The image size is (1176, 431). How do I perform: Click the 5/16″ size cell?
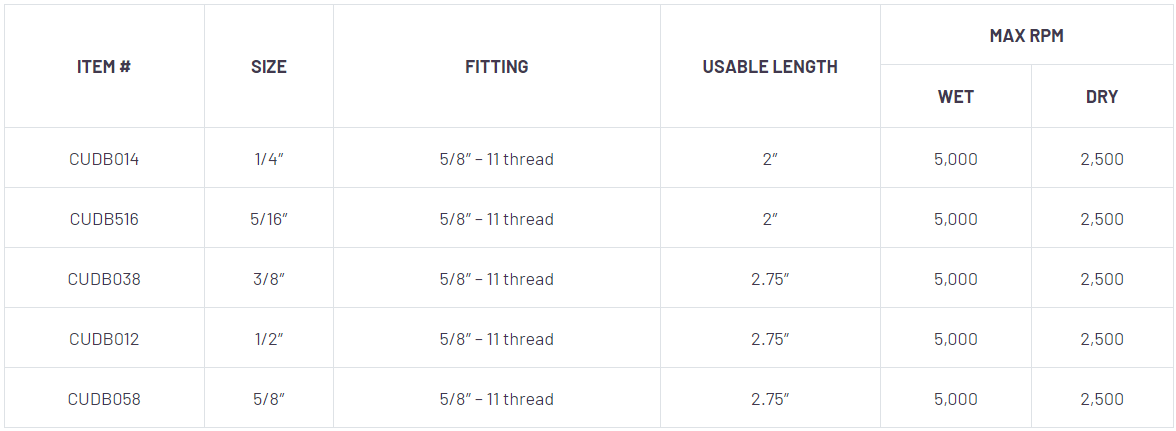[x=268, y=219]
